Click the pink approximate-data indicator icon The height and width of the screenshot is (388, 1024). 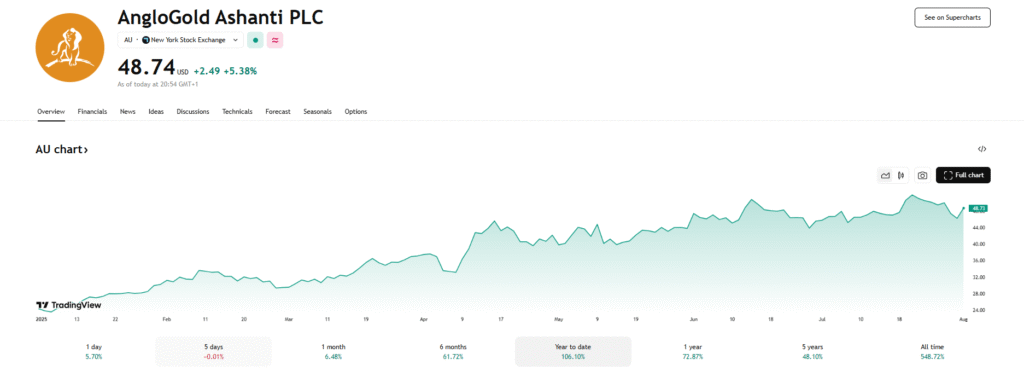tap(275, 40)
